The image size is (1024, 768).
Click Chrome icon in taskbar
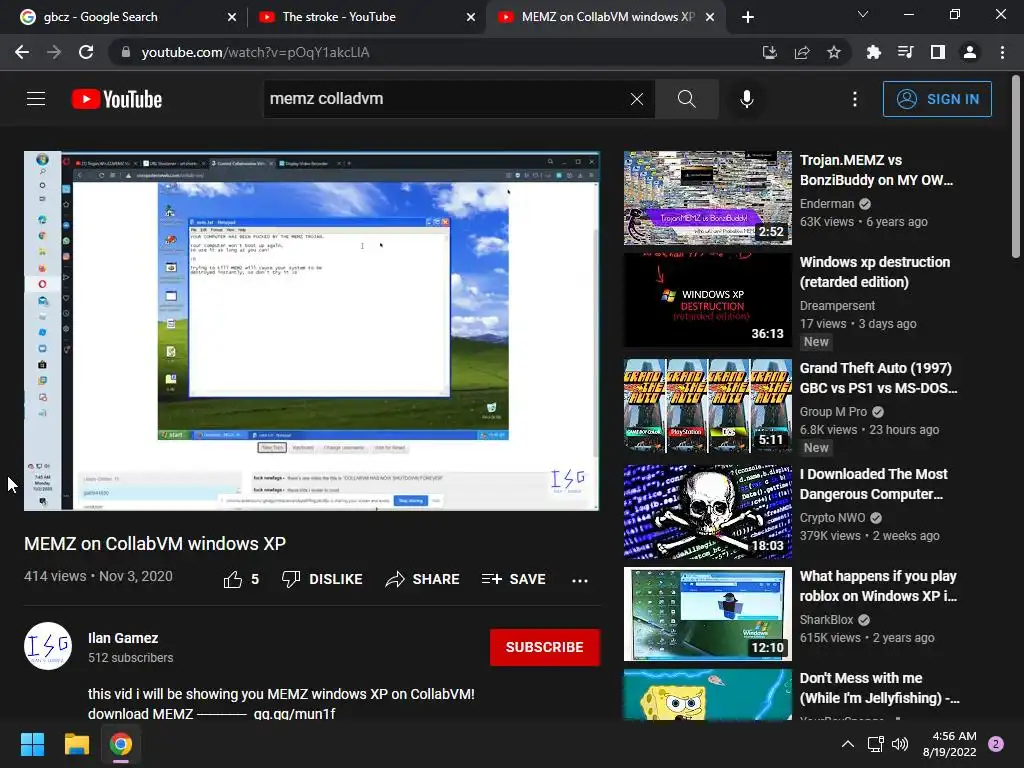click(x=121, y=744)
